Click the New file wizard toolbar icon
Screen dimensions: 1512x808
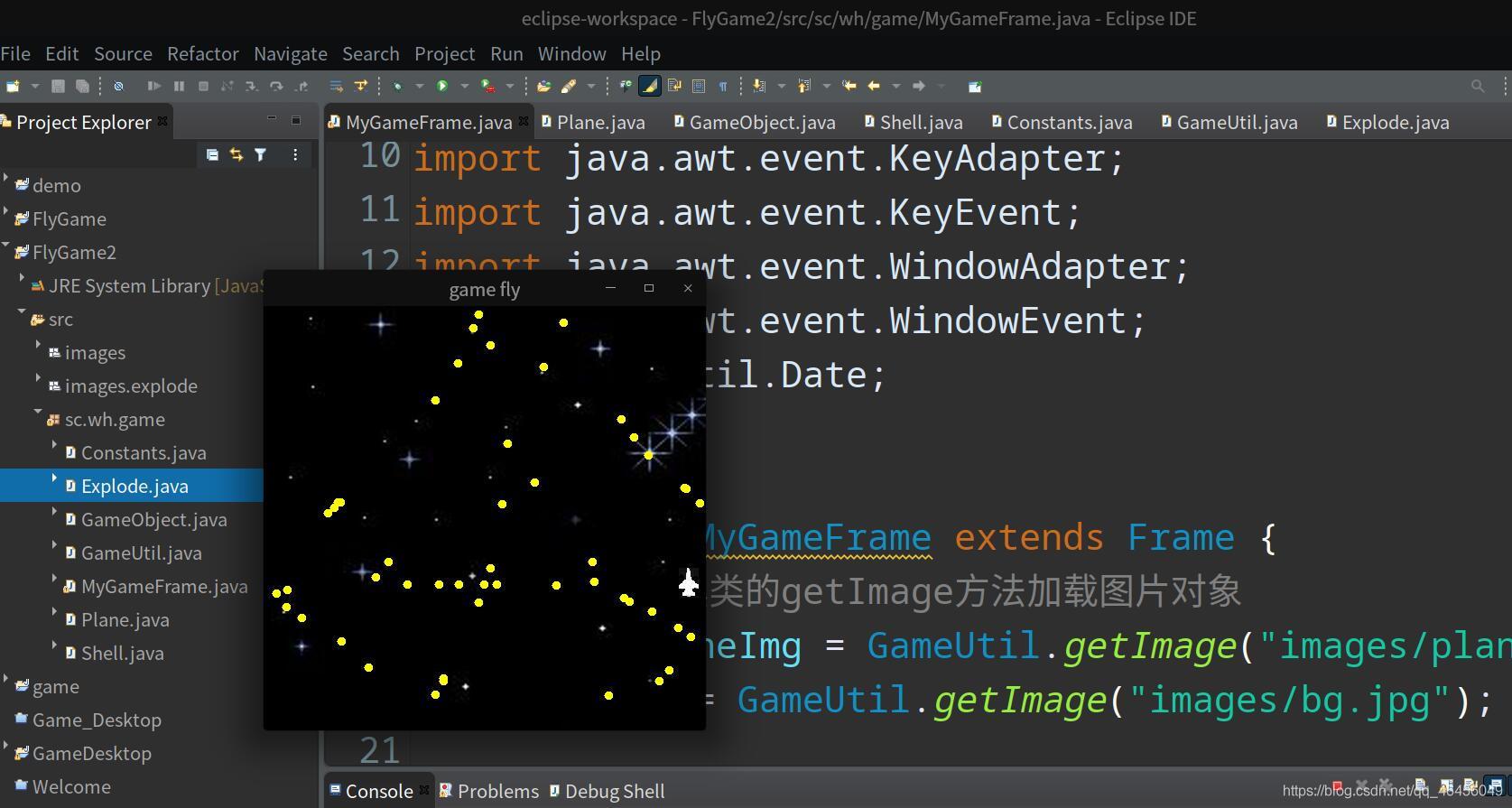pos(13,87)
